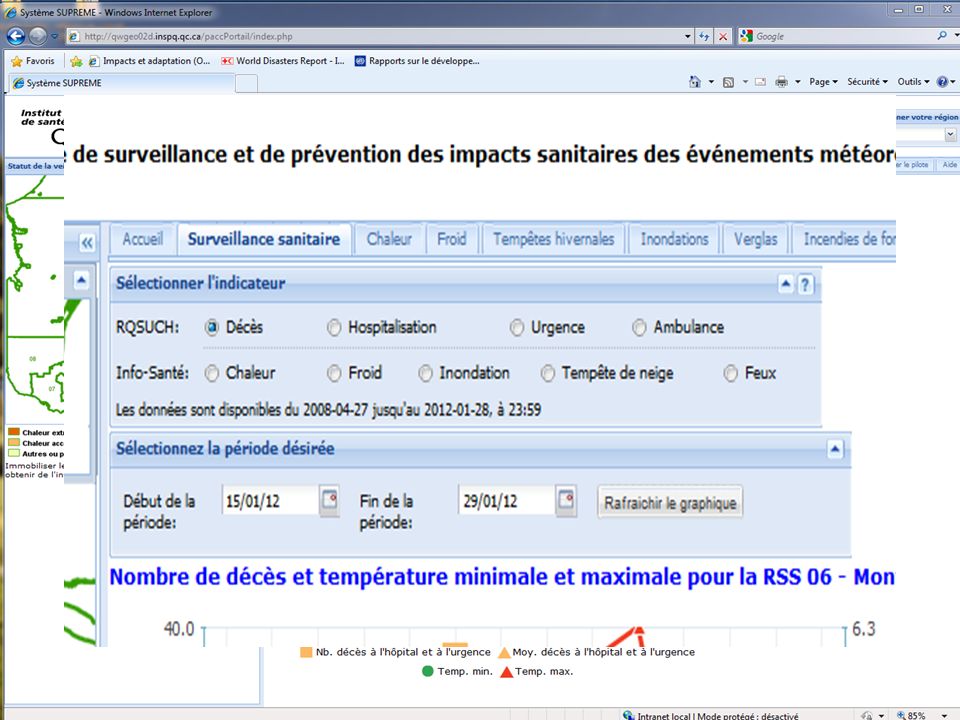This screenshot has width=960, height=720.
Task: Select the Info-Santé Chaleur radio button
Action: pos(211,373)
